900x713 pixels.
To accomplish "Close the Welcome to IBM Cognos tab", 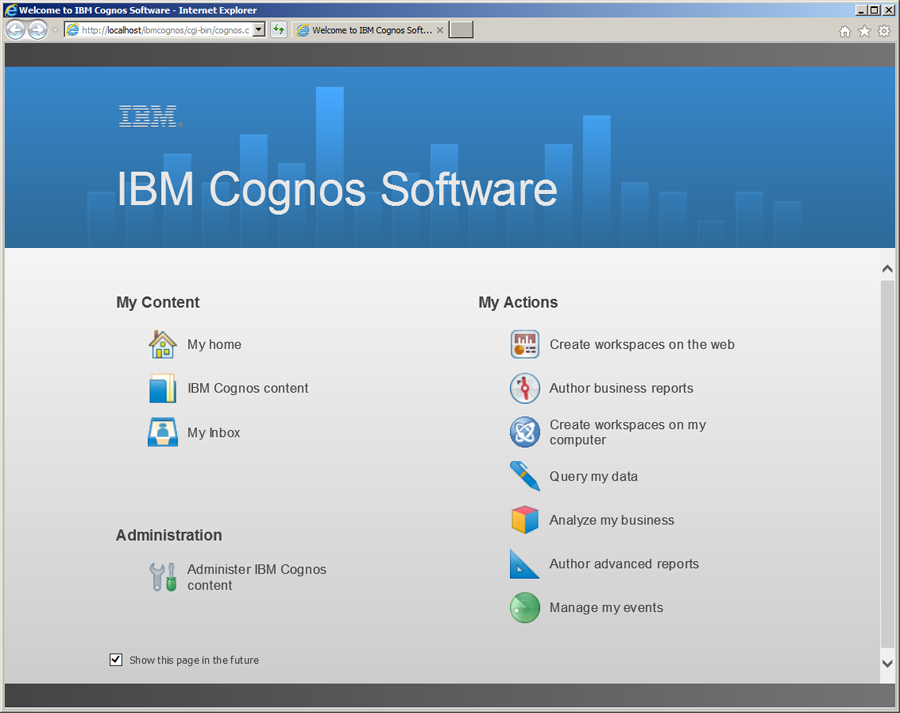I will click(440, 30).
